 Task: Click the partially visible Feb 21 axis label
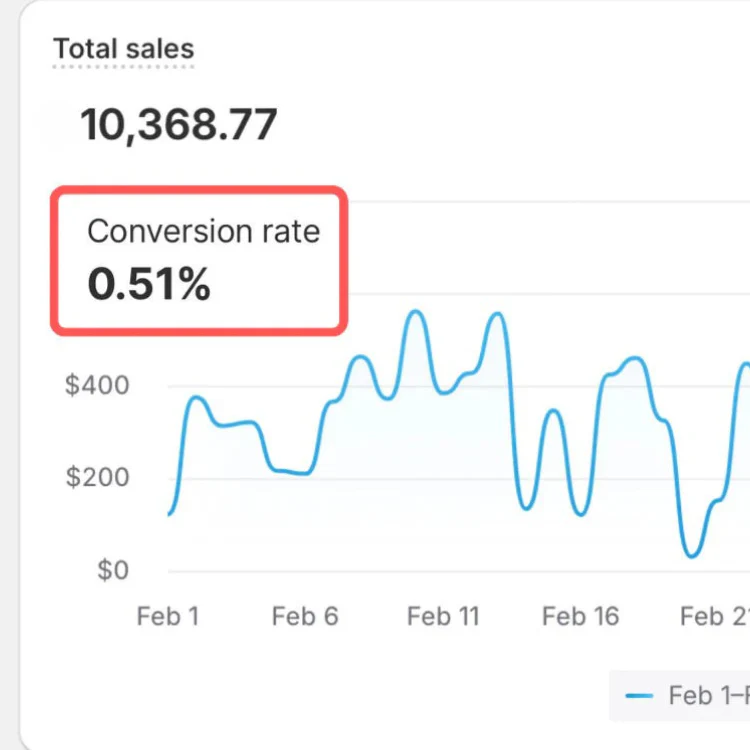click(x=714, y=616)
